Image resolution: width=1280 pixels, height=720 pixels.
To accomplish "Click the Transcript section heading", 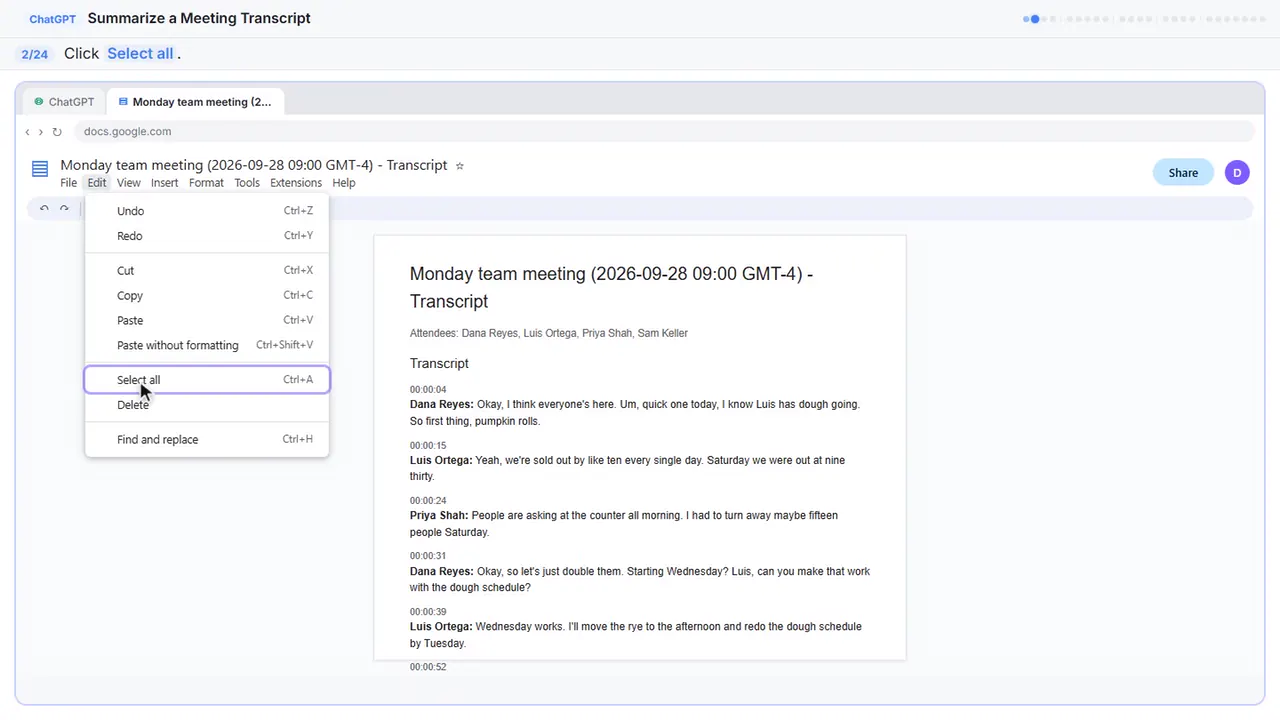I will click(439, 363).
